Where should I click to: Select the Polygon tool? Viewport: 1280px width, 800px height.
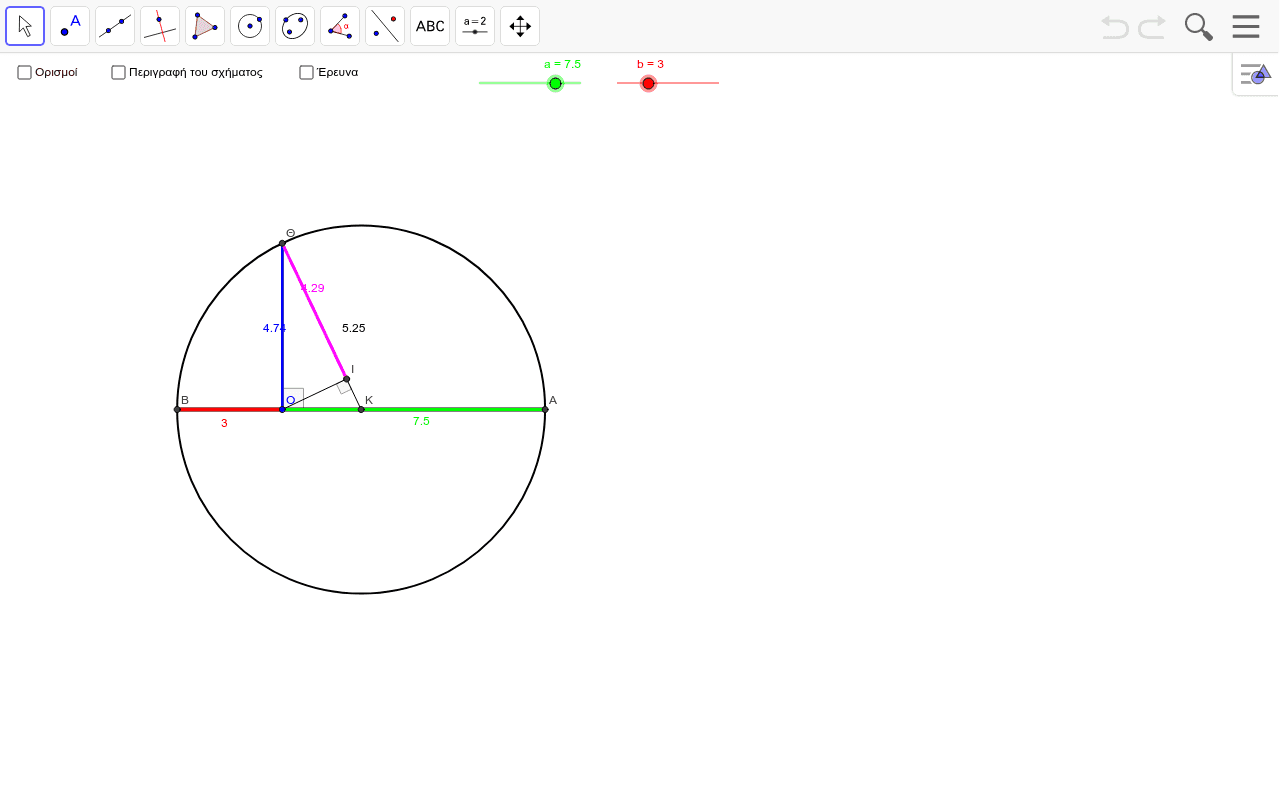click(x=205, y=26)
